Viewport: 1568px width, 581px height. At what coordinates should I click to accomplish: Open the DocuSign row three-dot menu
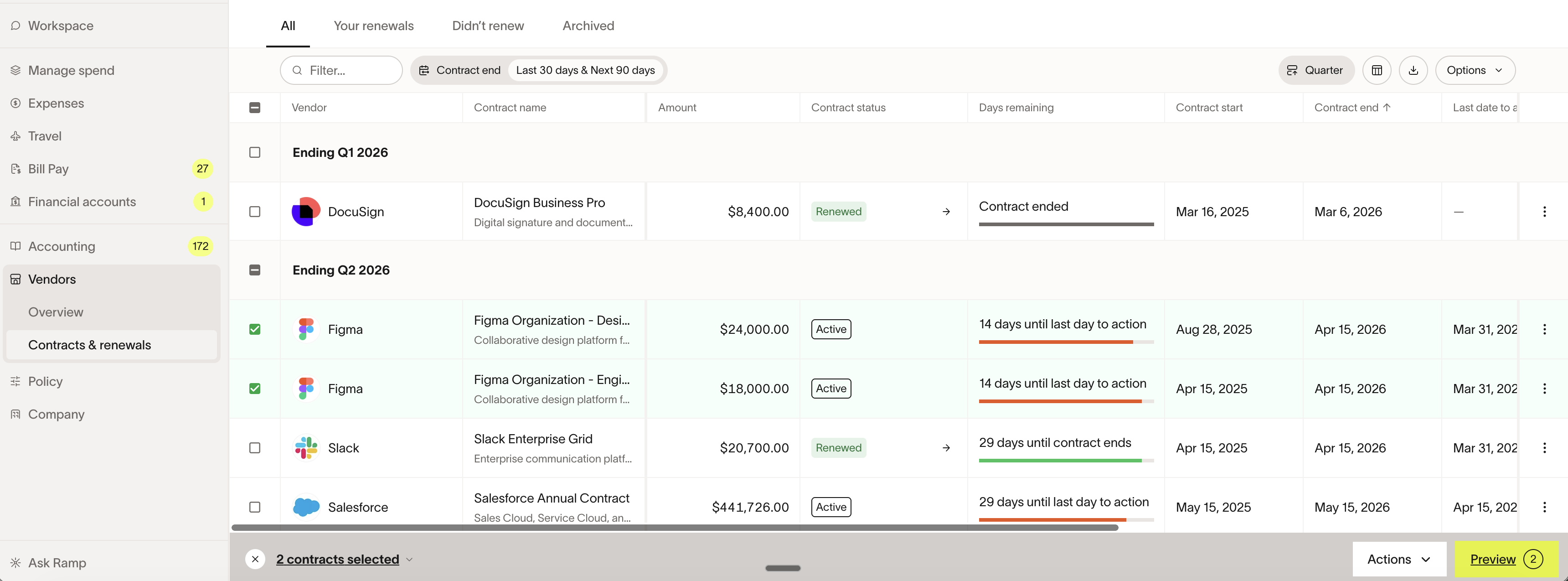click(1544, 212)
